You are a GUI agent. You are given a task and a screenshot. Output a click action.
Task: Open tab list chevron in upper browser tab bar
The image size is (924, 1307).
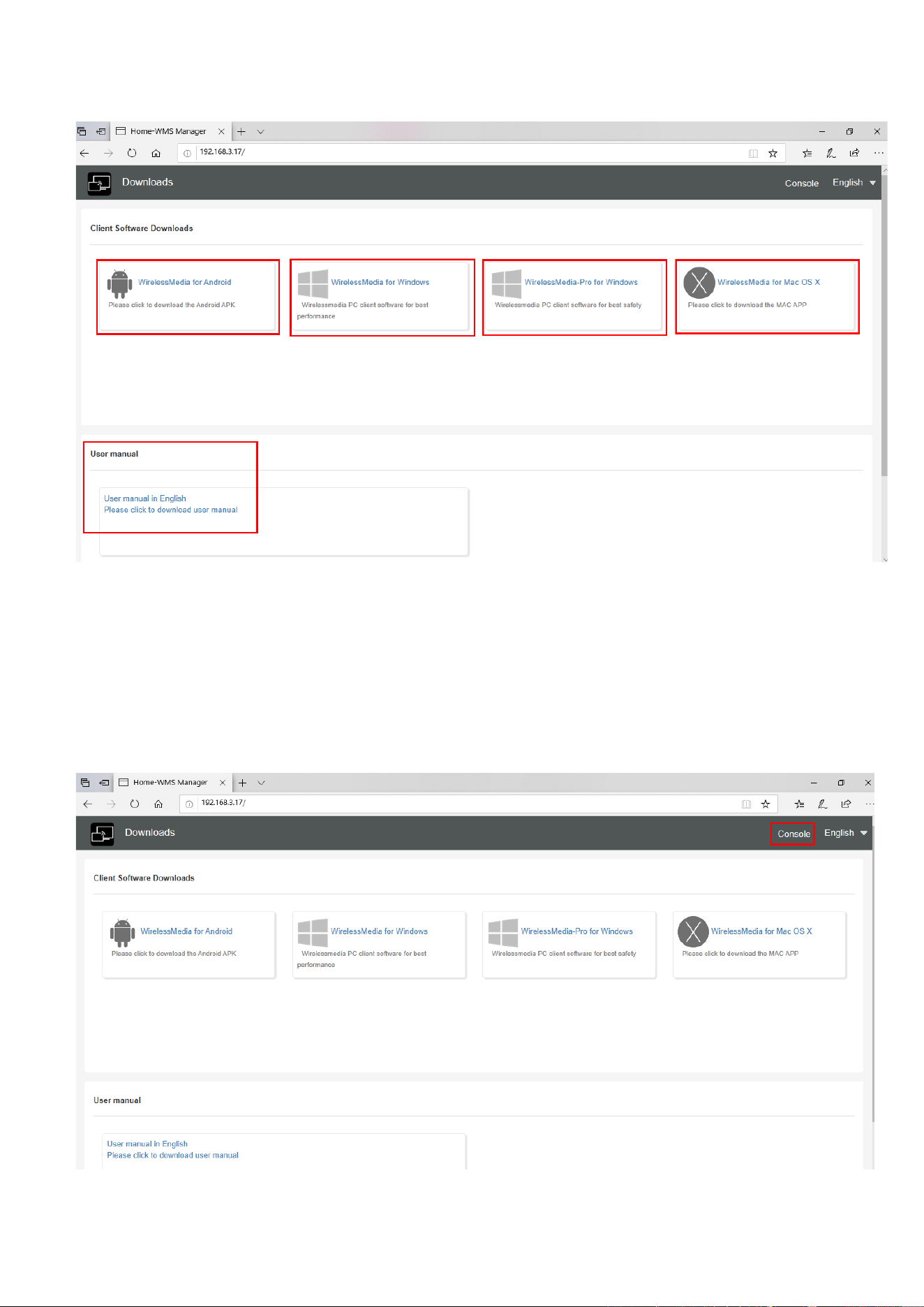tap(260, 131)
